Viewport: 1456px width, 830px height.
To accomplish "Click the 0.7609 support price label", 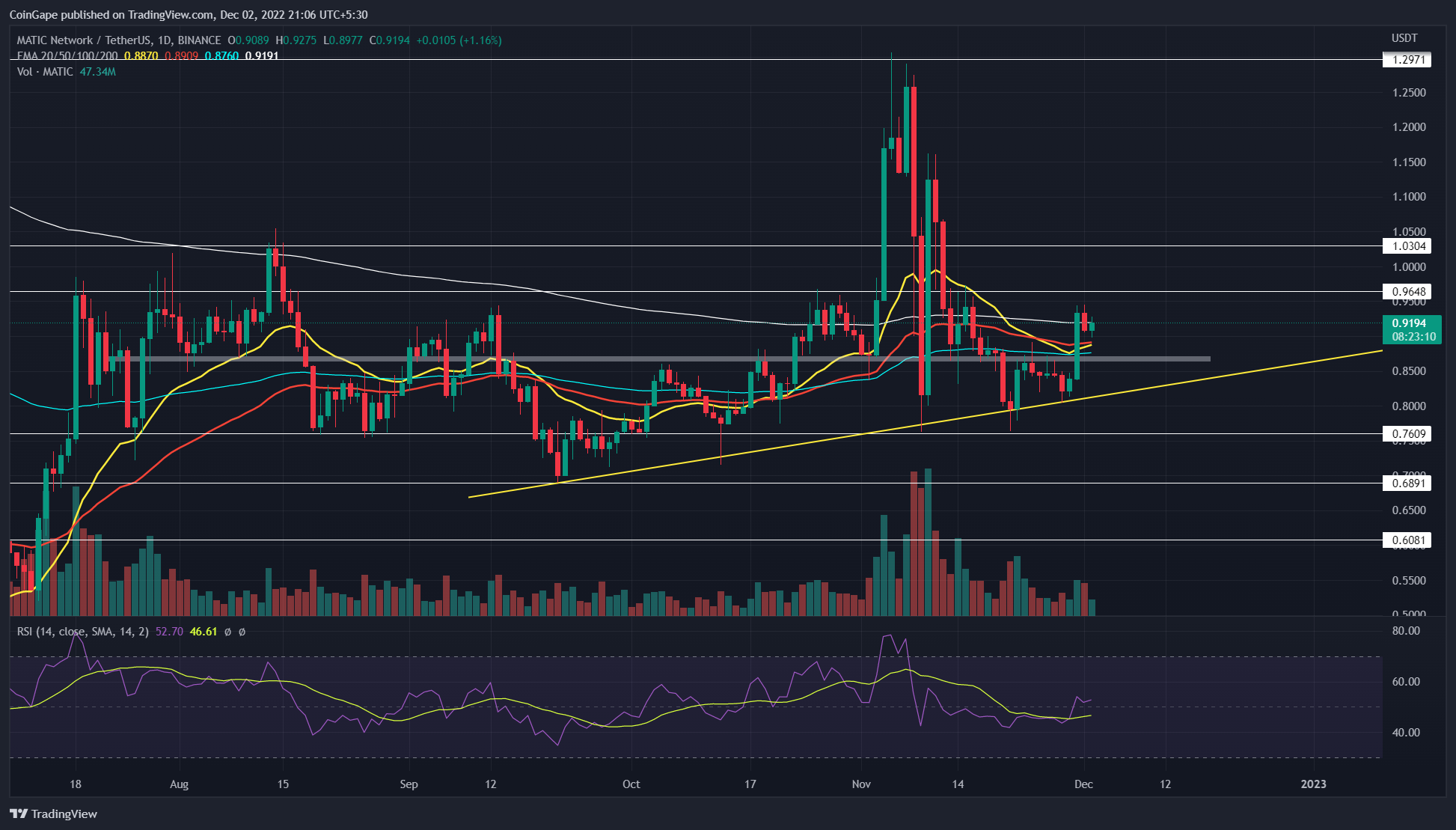I will (x=1408, y=434).
